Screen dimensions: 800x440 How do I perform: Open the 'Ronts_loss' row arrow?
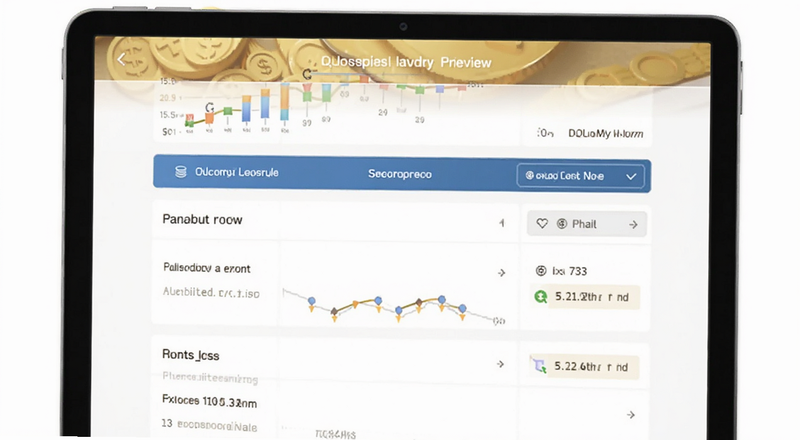pos(501,364)
